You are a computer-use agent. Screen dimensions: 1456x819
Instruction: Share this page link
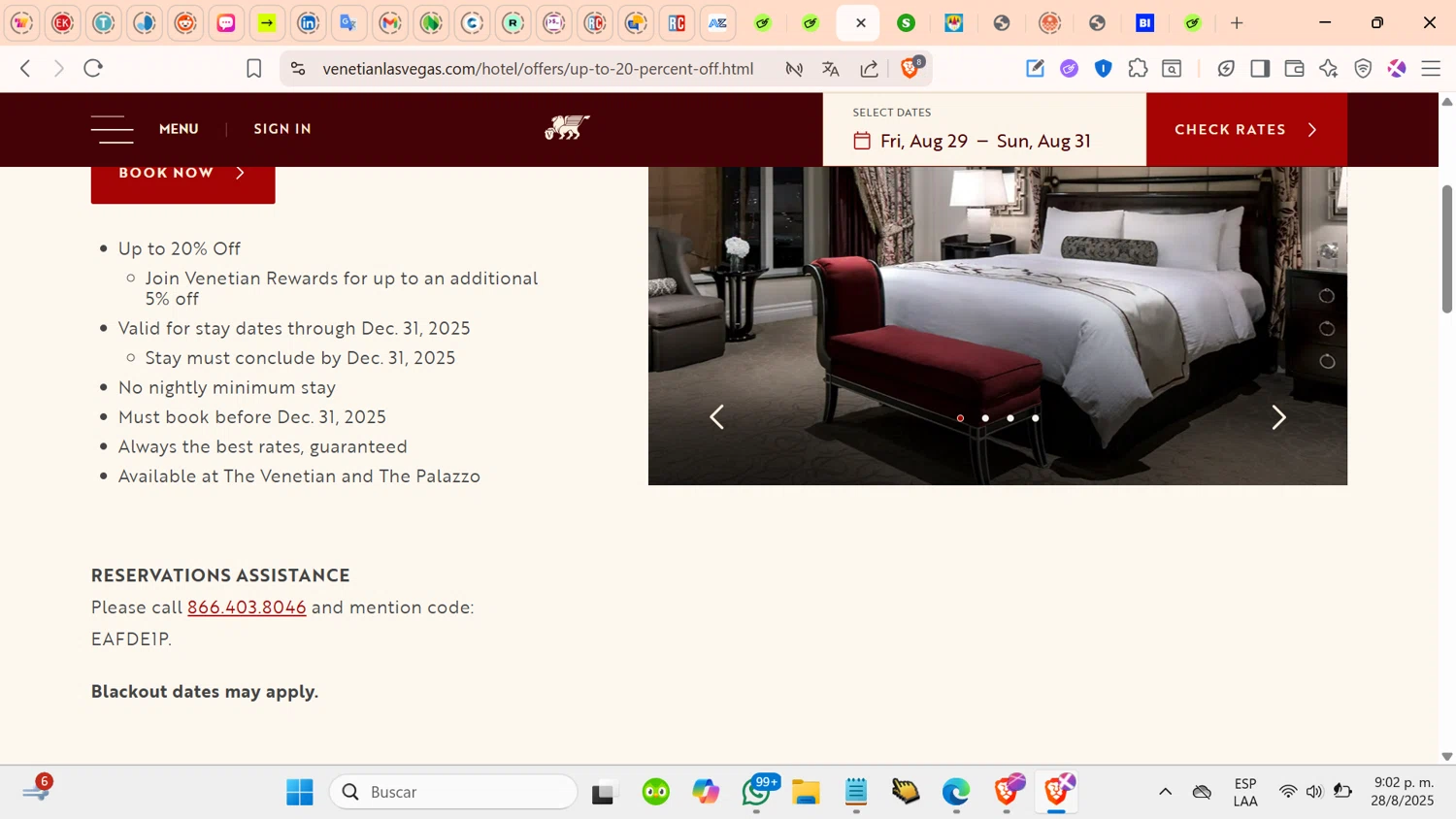[x=870, y=69]
